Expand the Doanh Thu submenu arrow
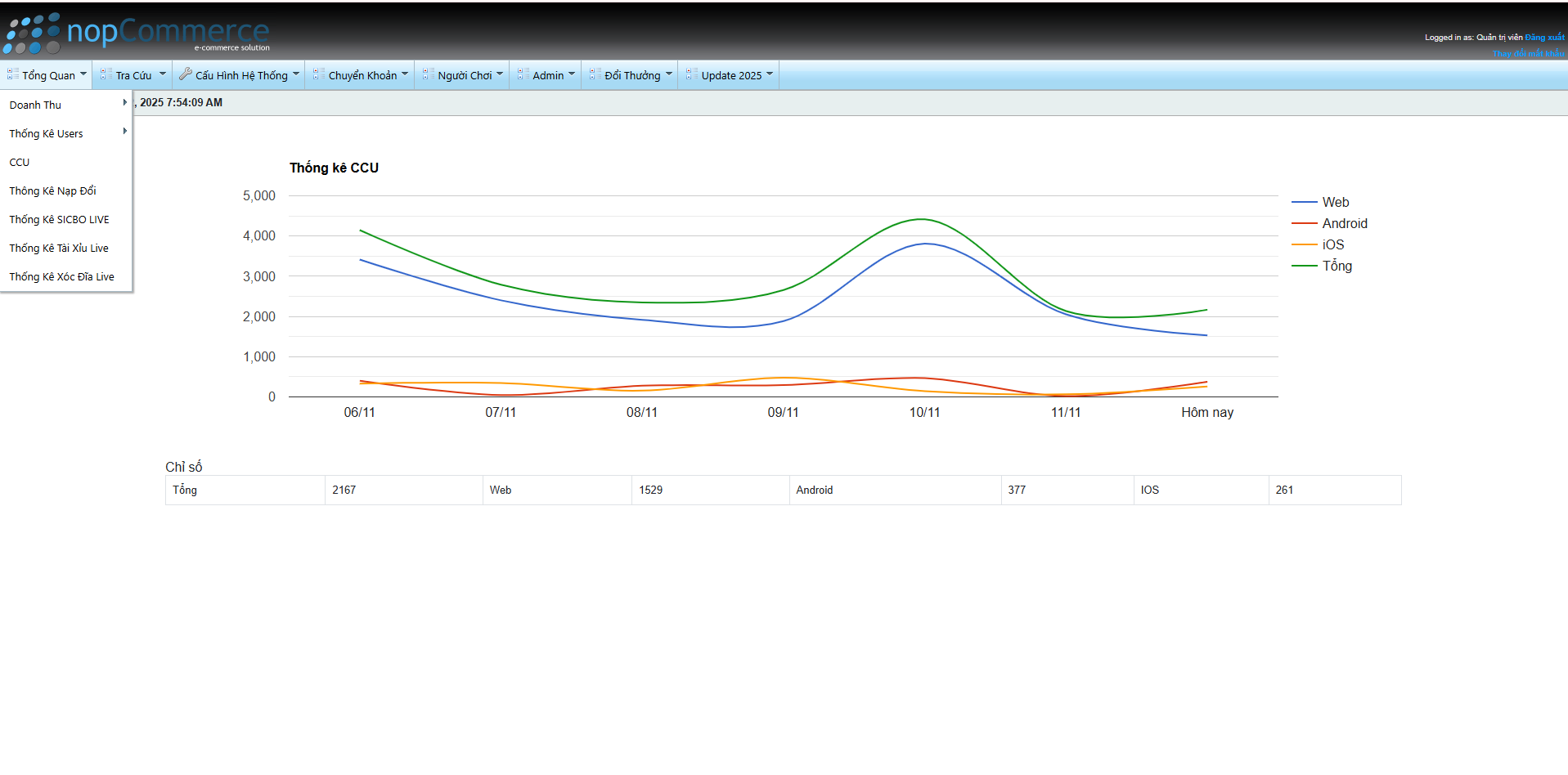 pyautogui.click(x=124, y=103)
